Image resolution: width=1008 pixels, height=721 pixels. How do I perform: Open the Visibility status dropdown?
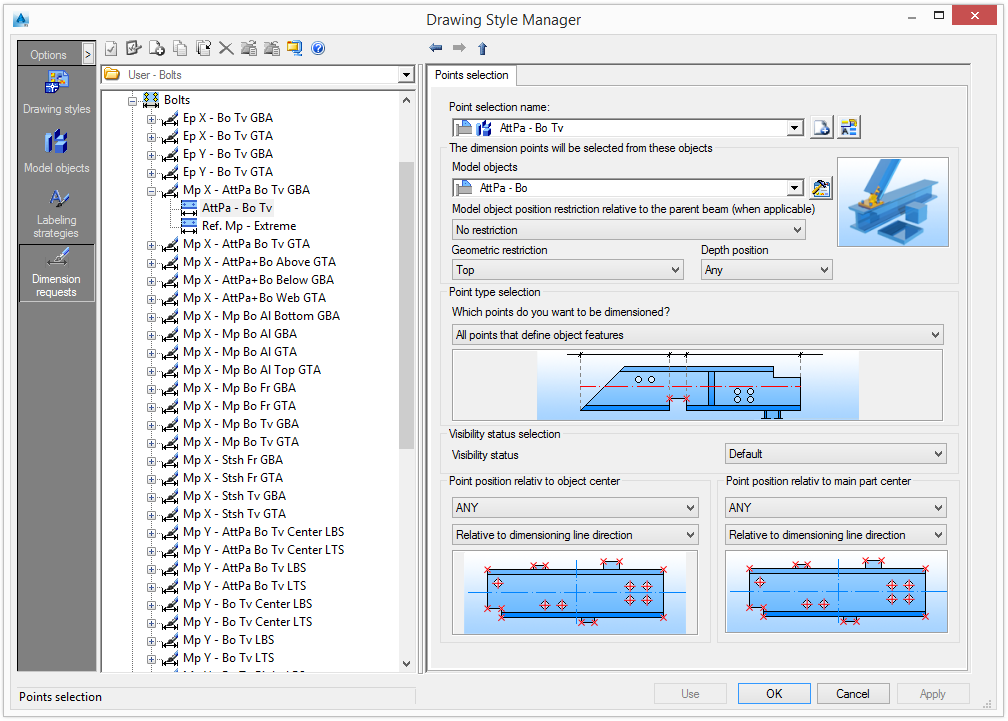835,454
